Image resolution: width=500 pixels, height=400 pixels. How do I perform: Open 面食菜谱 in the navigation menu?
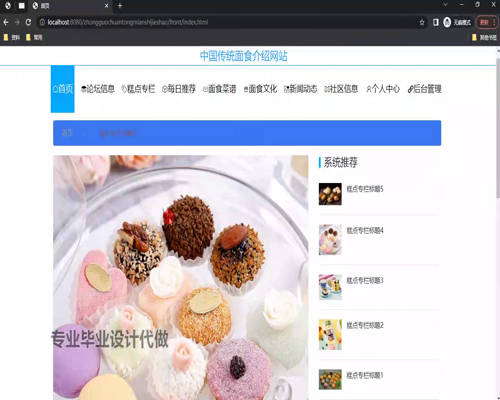(220, 89)
